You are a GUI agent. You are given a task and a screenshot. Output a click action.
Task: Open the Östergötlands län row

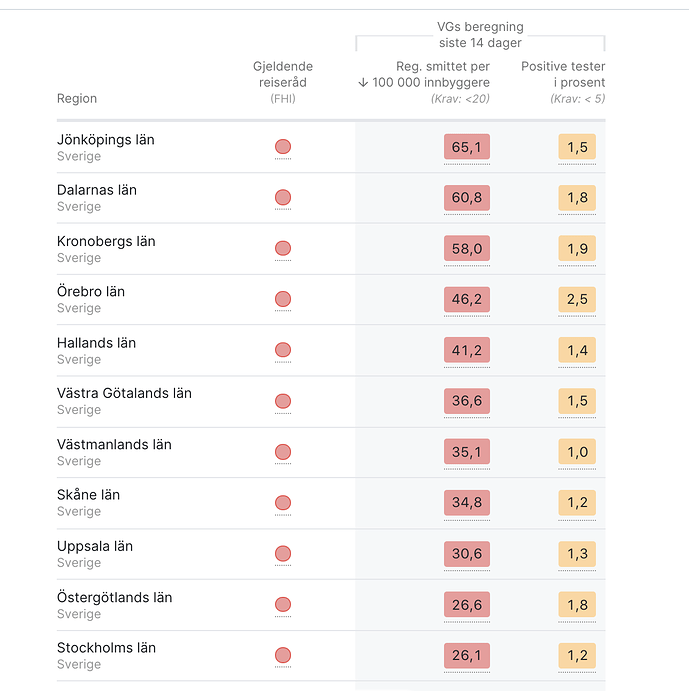tap(114, 598)
